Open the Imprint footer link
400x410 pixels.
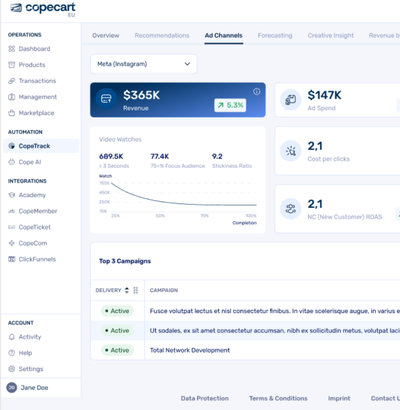click(339, 398)
